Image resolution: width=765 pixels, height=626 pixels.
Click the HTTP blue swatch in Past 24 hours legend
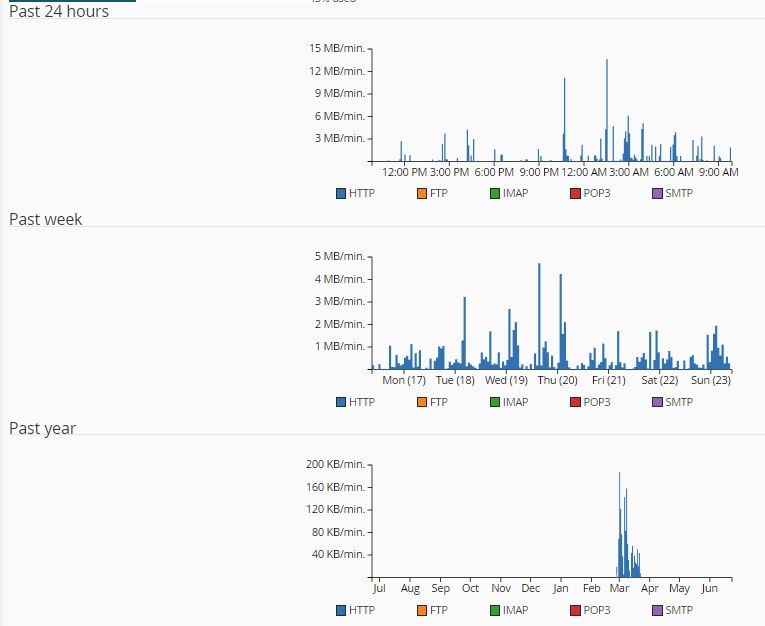pyautogui.click(x=341, y=194)
